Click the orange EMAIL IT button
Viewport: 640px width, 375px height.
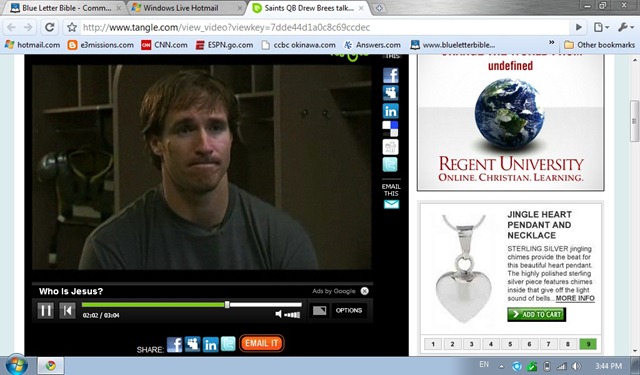point(262,343)
